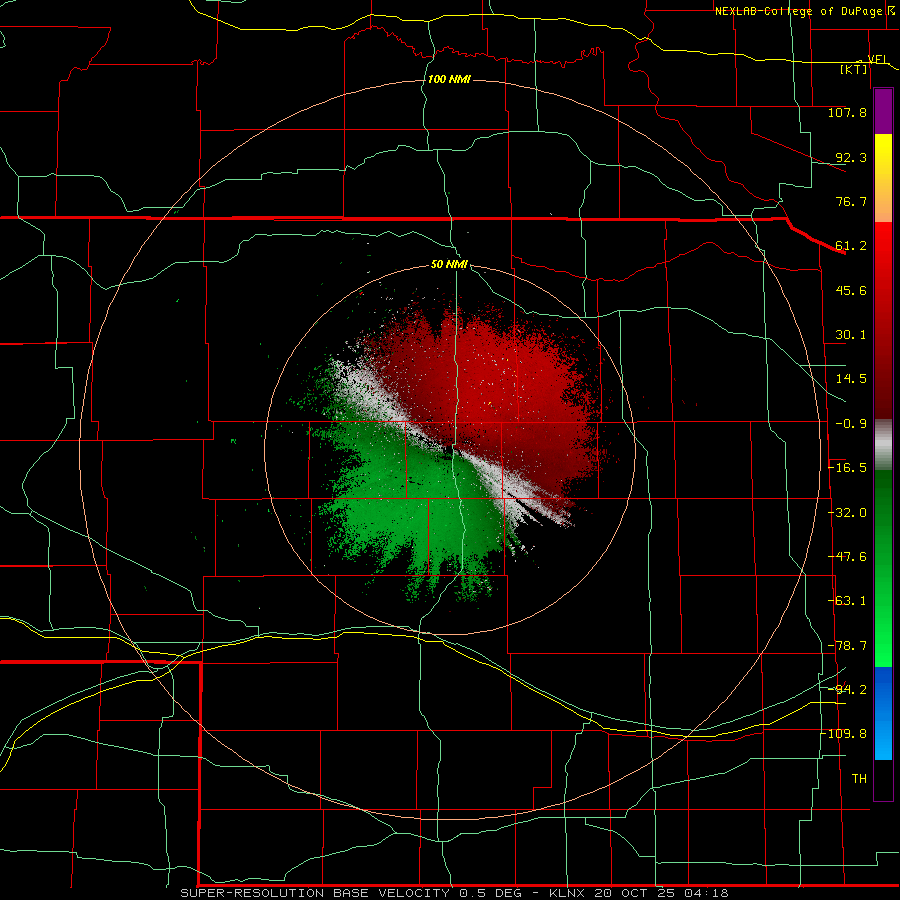This screenshot has width=900, height=900.
Task: Click the 50 NMI range ring label
Action: 449,265
